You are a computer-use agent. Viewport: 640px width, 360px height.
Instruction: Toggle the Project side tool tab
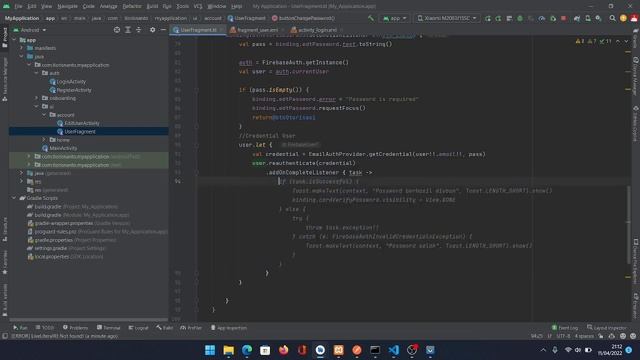click(4, 37)
